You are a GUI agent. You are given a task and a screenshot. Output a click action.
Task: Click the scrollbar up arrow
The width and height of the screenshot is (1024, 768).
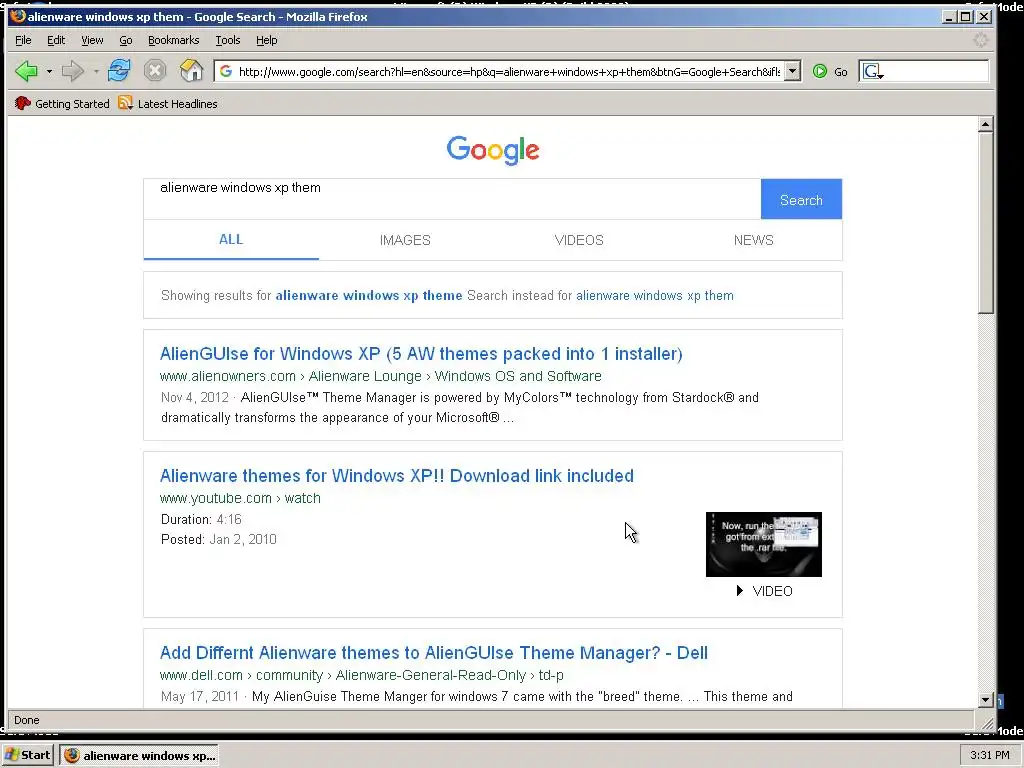tap(986, 124)
